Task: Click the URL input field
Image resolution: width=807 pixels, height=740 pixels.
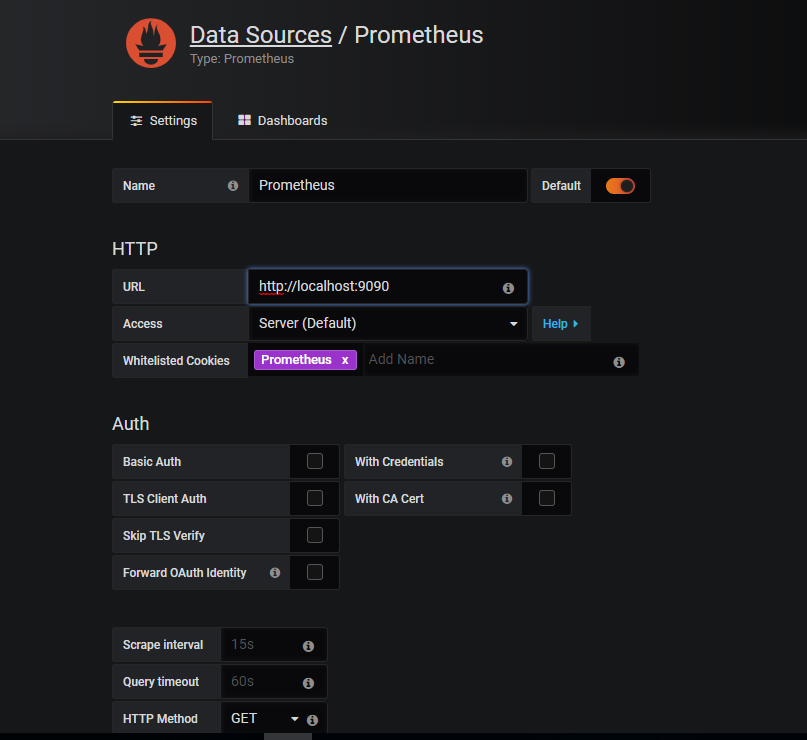Action: coord(388,287)
